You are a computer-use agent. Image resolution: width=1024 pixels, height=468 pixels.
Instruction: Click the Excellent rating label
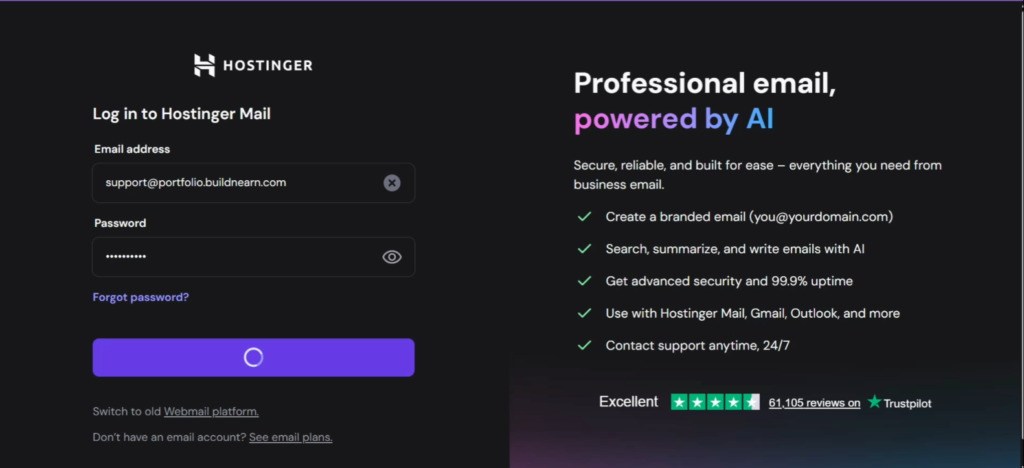coord(628,402)
